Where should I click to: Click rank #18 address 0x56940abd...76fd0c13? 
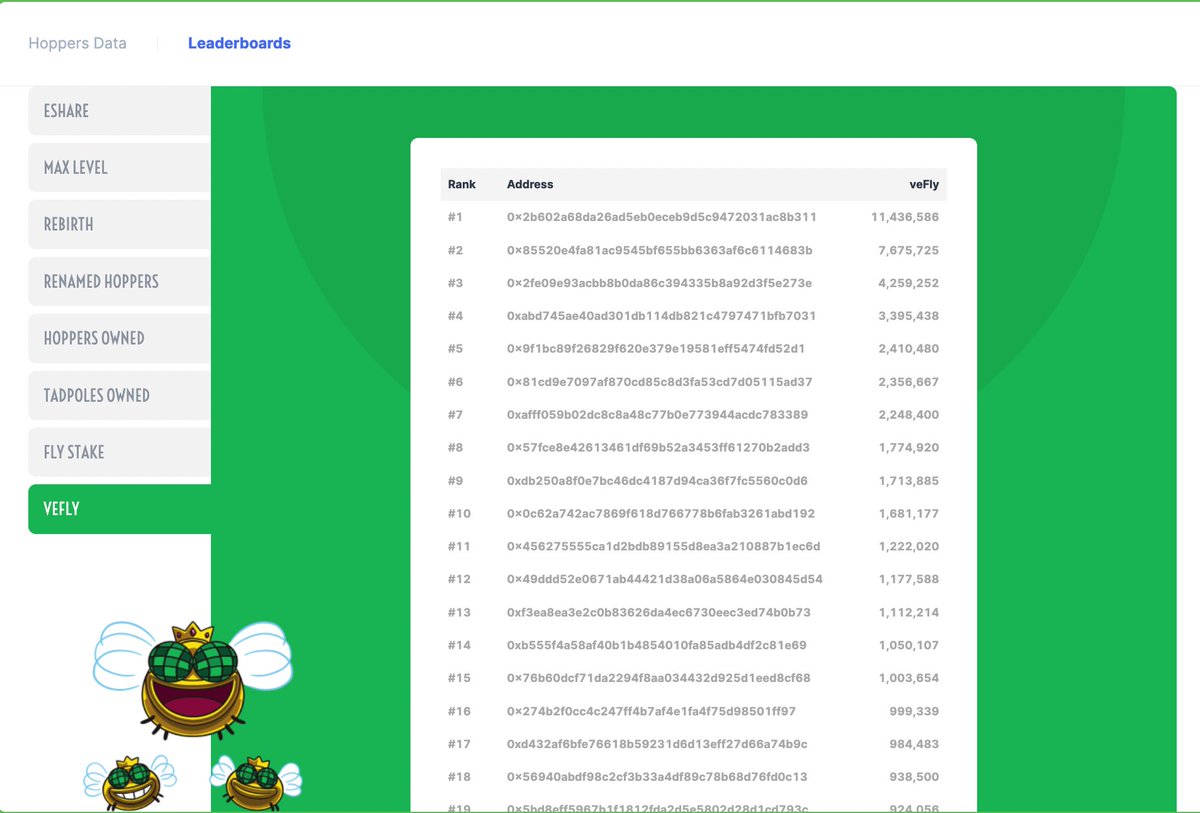657,777
